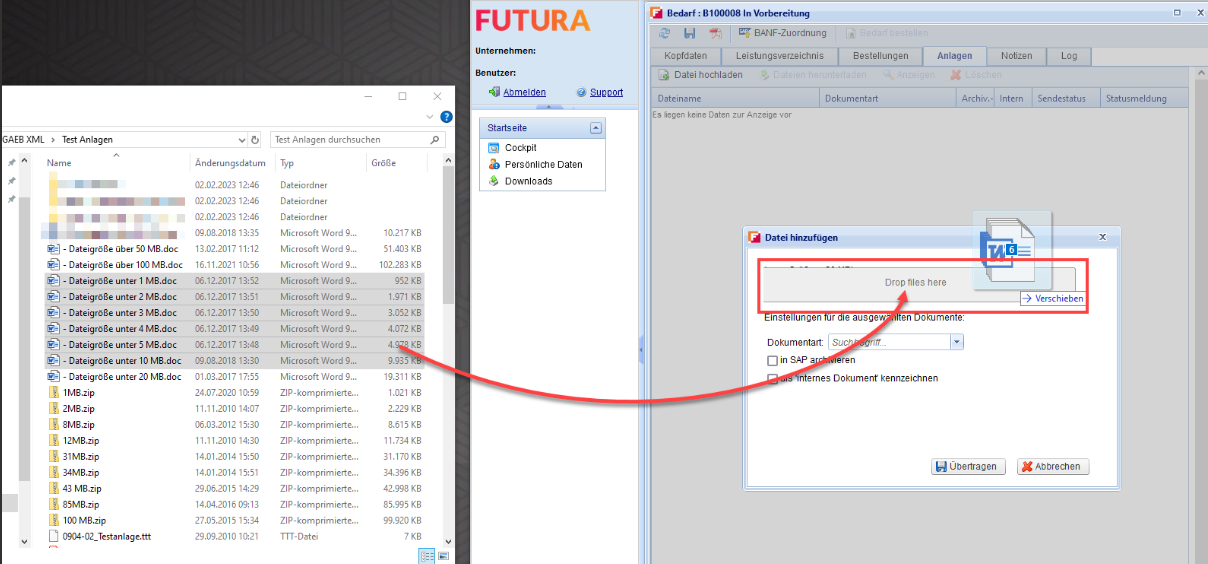Click the Übertragen button
This screenshot has height=564, width=1208.
click(967, 467)
